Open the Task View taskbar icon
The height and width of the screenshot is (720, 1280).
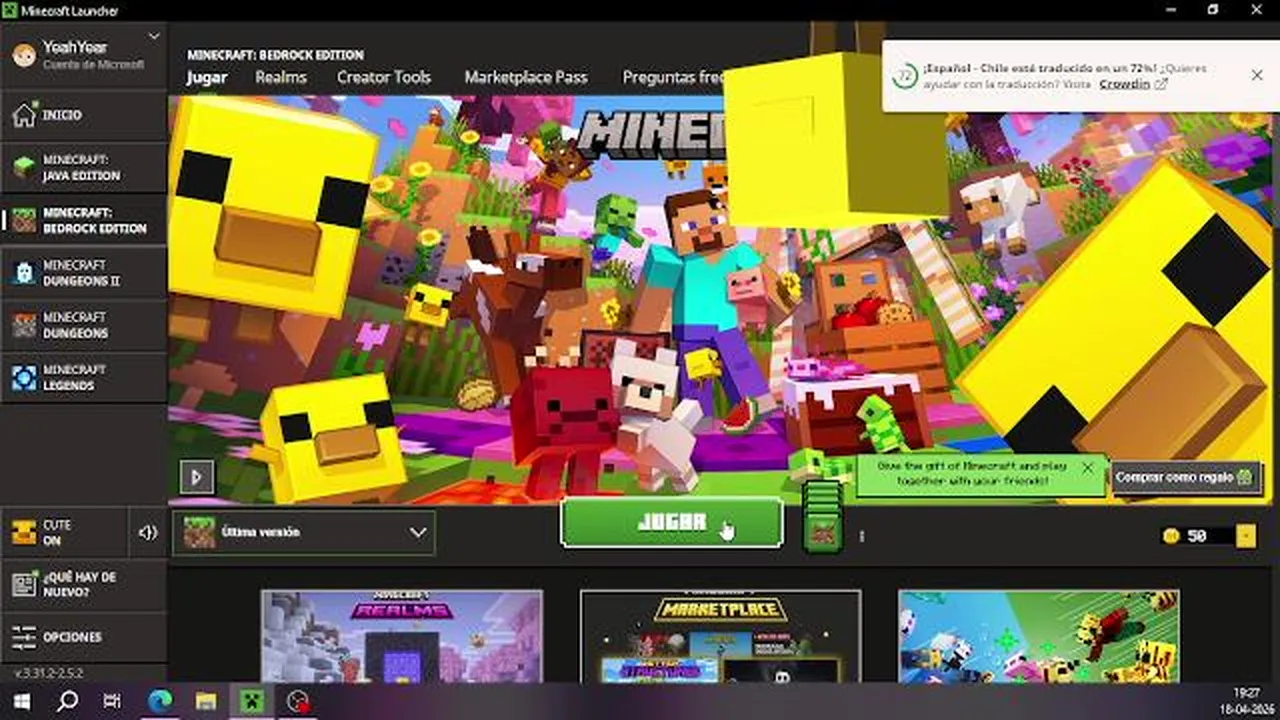point(112,702)
